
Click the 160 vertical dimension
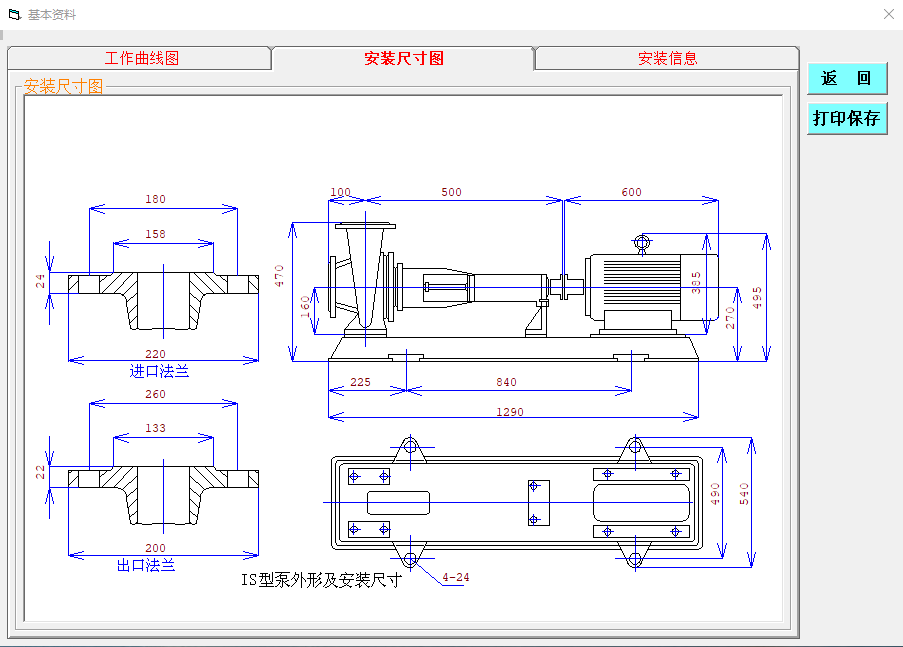coord(305,307)
